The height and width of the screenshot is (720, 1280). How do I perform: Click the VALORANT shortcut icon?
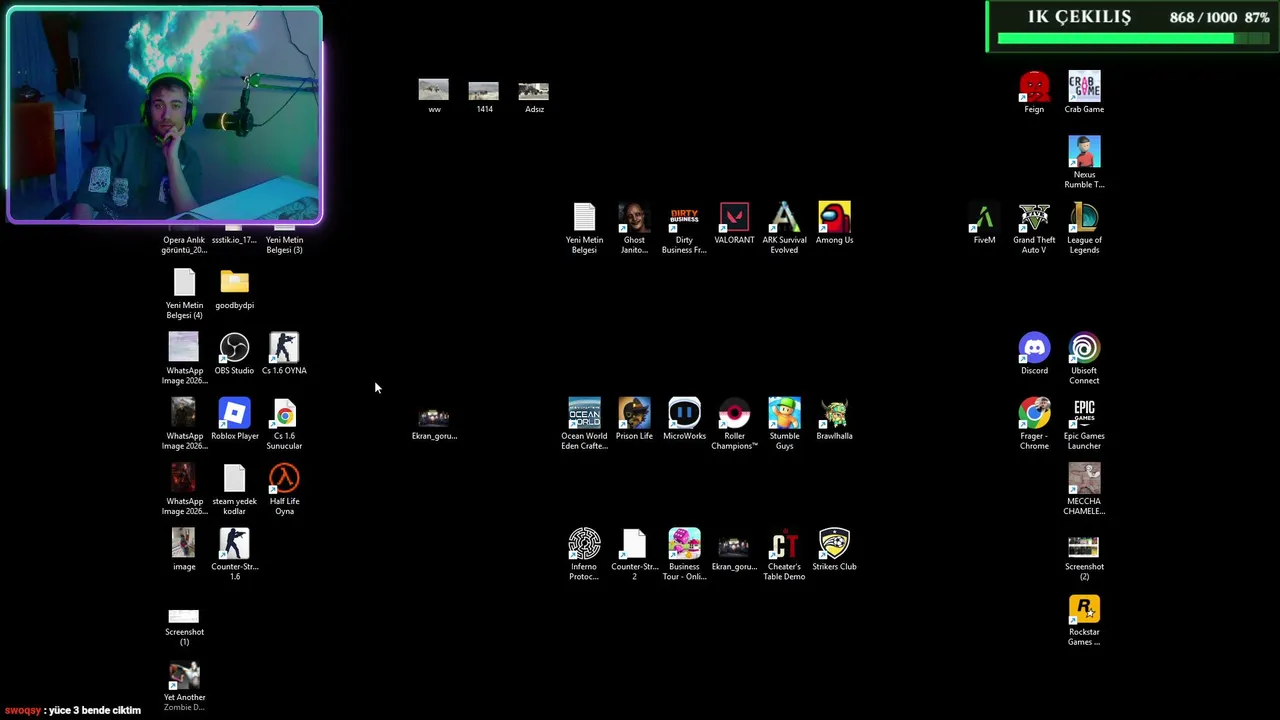click(734, 218)
